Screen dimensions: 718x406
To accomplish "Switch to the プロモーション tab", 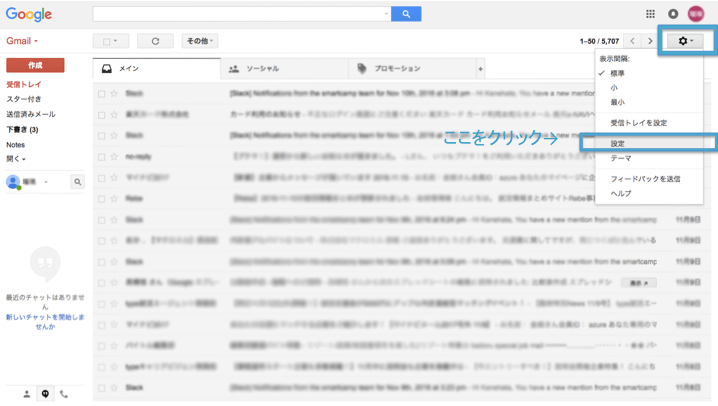I will [412, 69].
